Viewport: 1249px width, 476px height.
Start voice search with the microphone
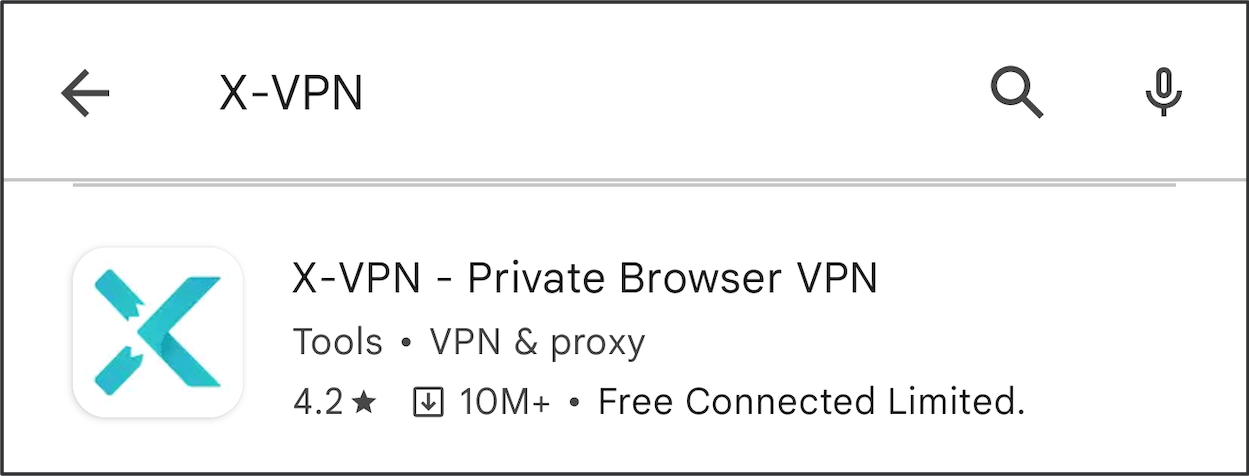pos(1163,93)
